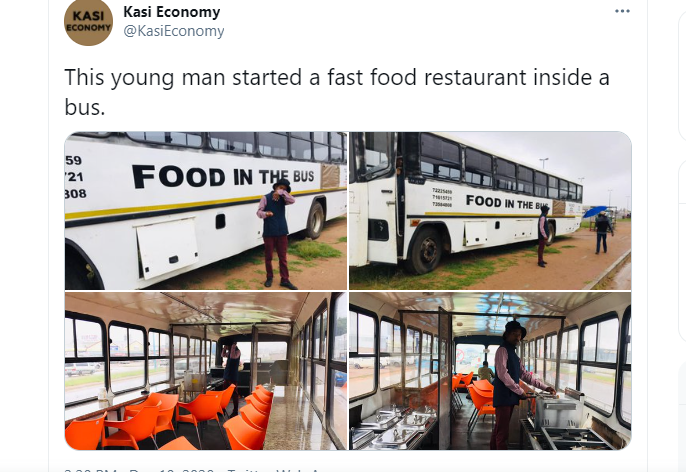The image size is (686, 472).
Task: Open the Kasi Economy display name link
Action: coord(172,12)
